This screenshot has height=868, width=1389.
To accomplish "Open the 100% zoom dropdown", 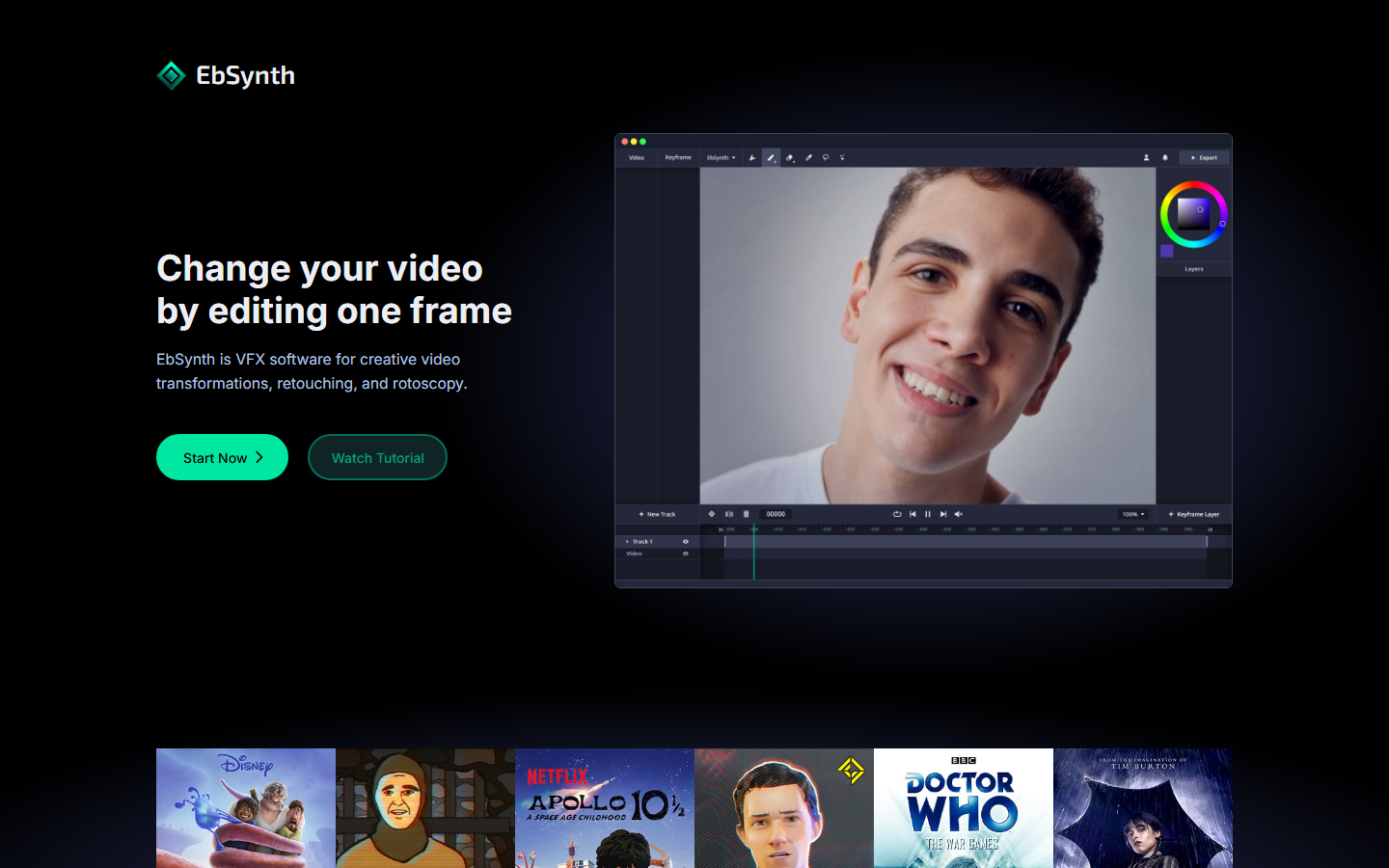I will (x=1133, y=514).
